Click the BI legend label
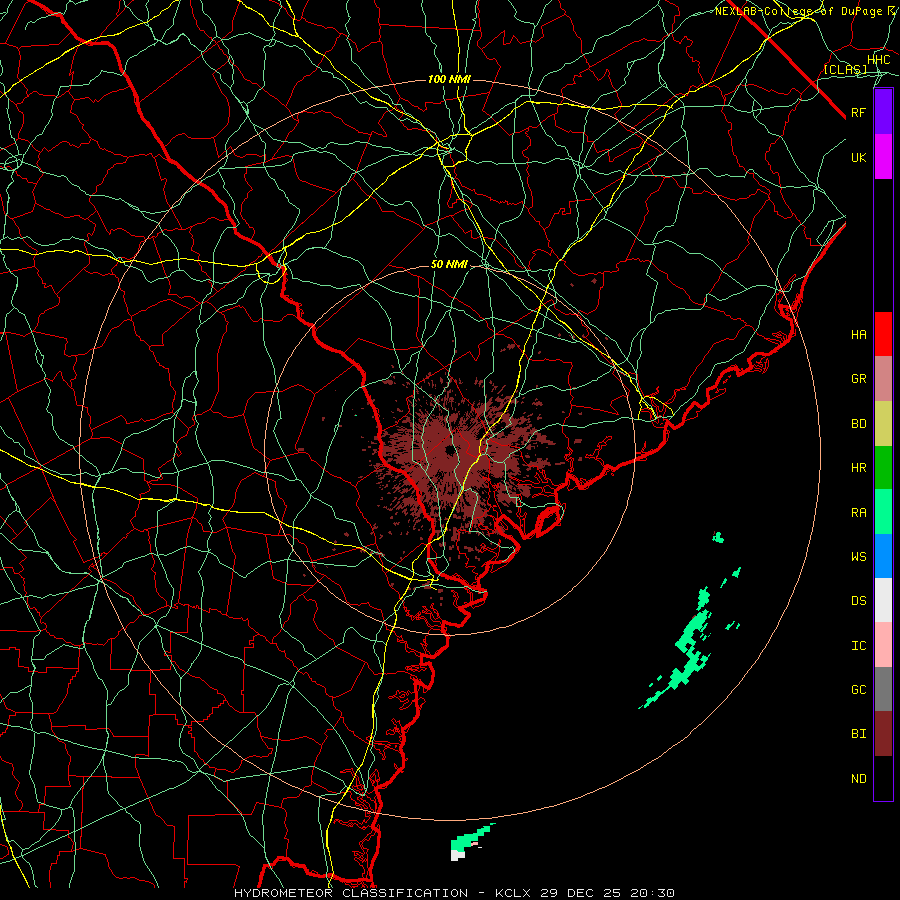The height and width of the screenshot is (900, 900). click(x=859, y=734)
